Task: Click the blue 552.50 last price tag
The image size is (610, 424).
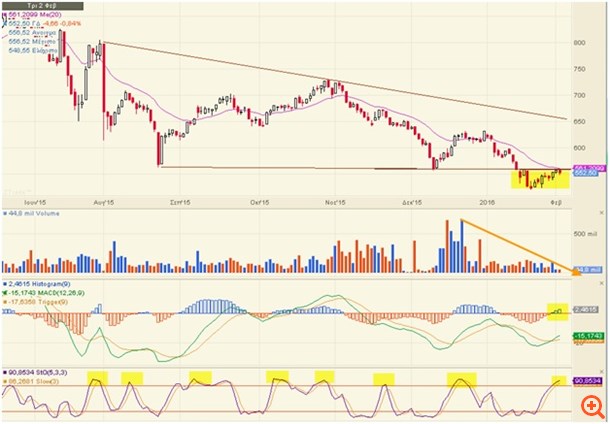Action: click(587, 174)
